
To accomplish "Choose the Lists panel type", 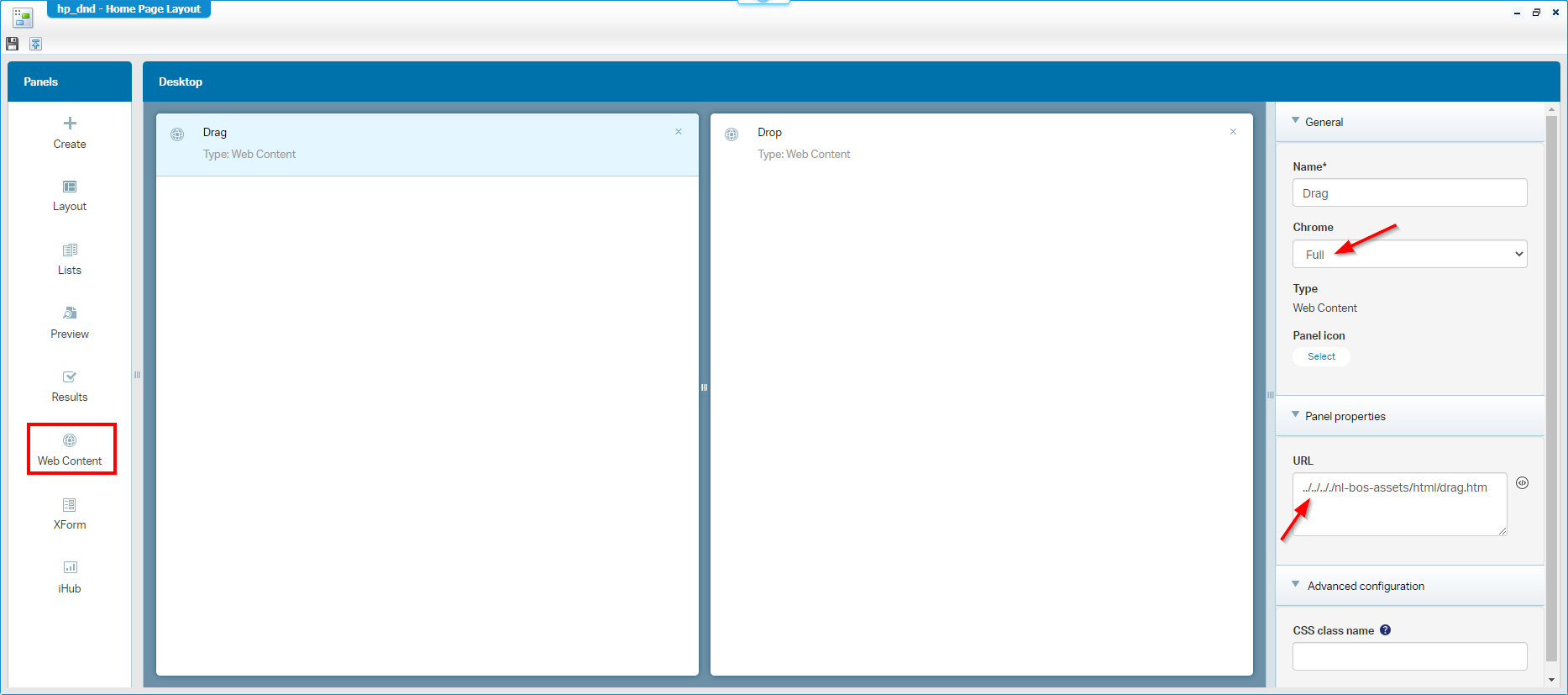I will (x=70, y=259).
